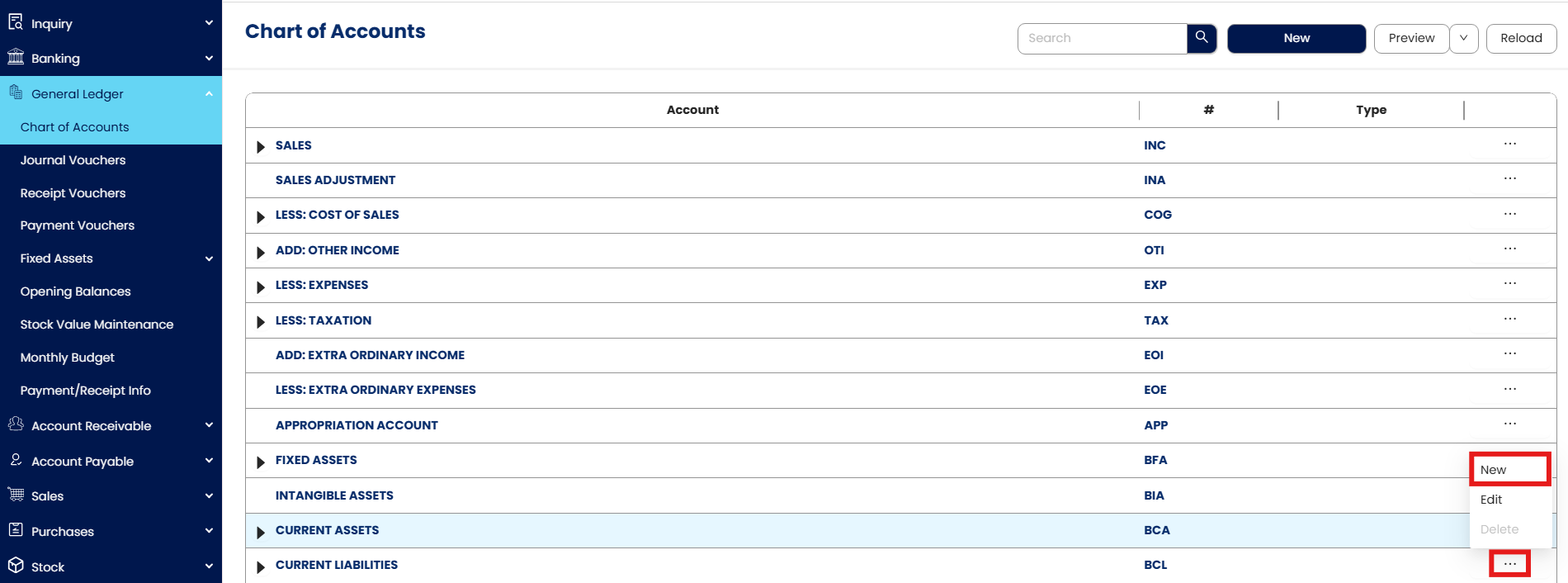Click the search magnifier icon button
Screen dimensions: 1568x583
(1202, 38)
